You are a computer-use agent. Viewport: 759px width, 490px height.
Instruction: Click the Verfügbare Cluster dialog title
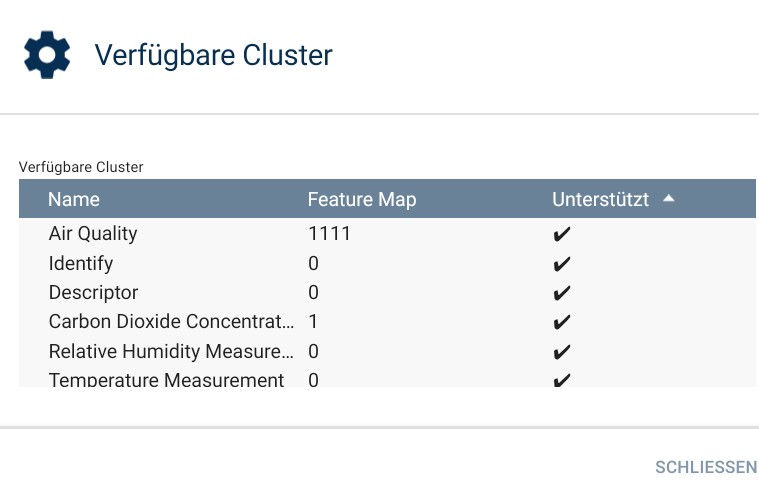[x=213, y=55]
